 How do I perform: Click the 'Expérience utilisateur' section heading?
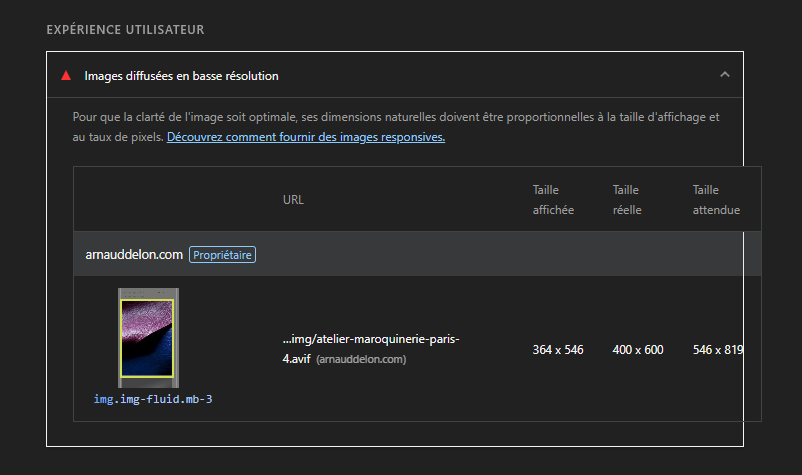tap(125, 30)
